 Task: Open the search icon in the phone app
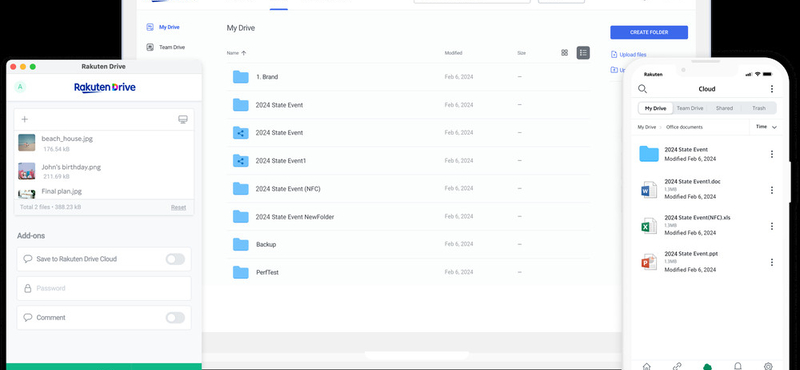[642, 89]
